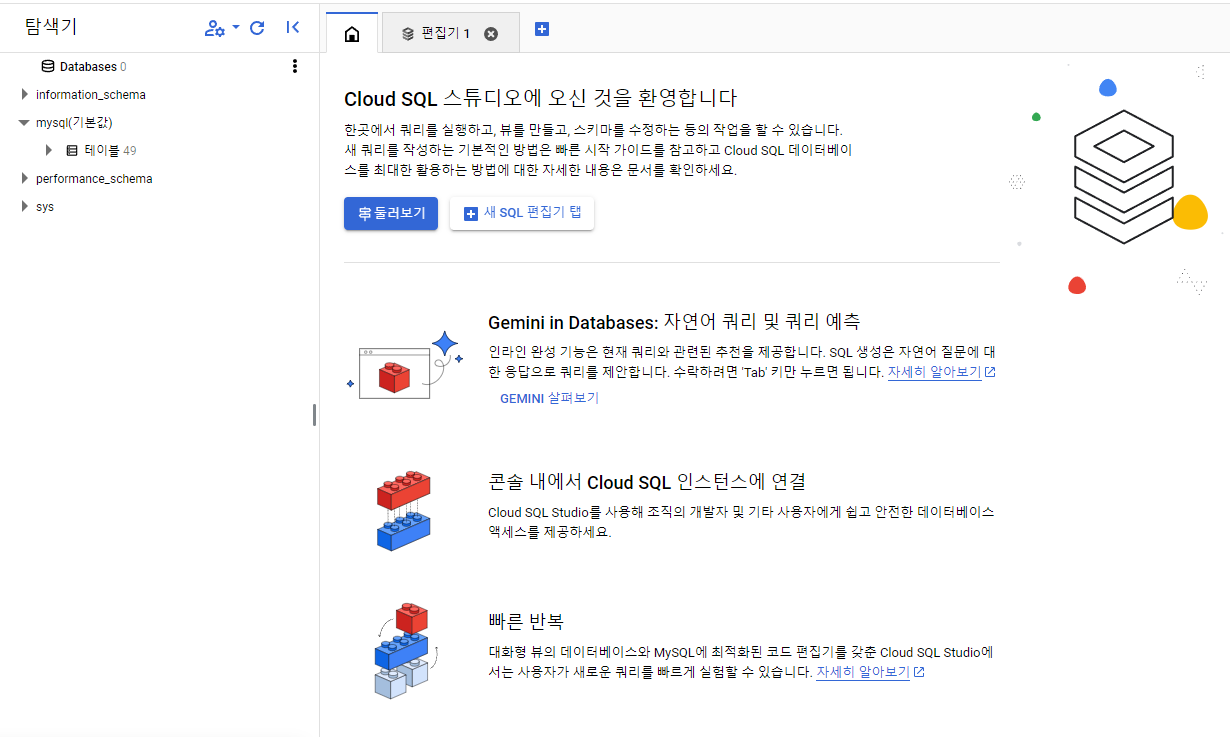
Task: Select the mysql(기본값) tree row
Action: (160, 123)
